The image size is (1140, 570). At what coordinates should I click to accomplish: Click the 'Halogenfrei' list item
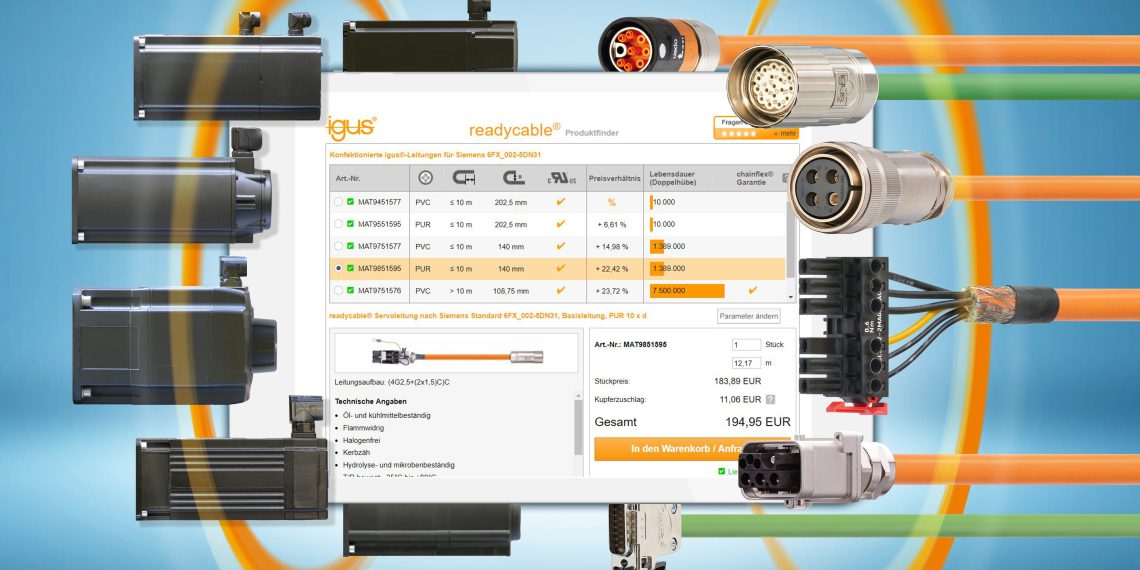point(361,440)
